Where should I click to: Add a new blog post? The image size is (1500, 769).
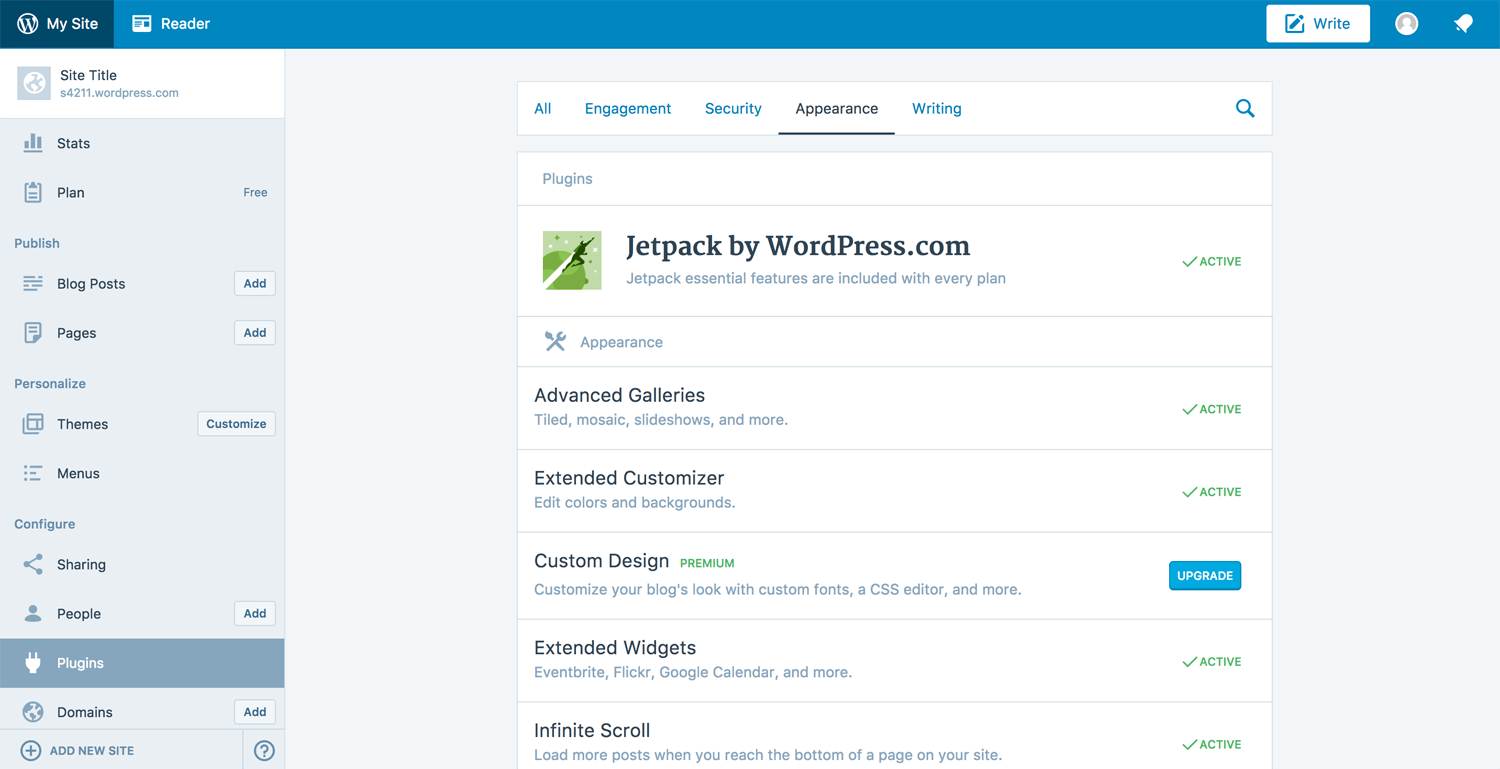pyautogui.click(x=254, y=284)
